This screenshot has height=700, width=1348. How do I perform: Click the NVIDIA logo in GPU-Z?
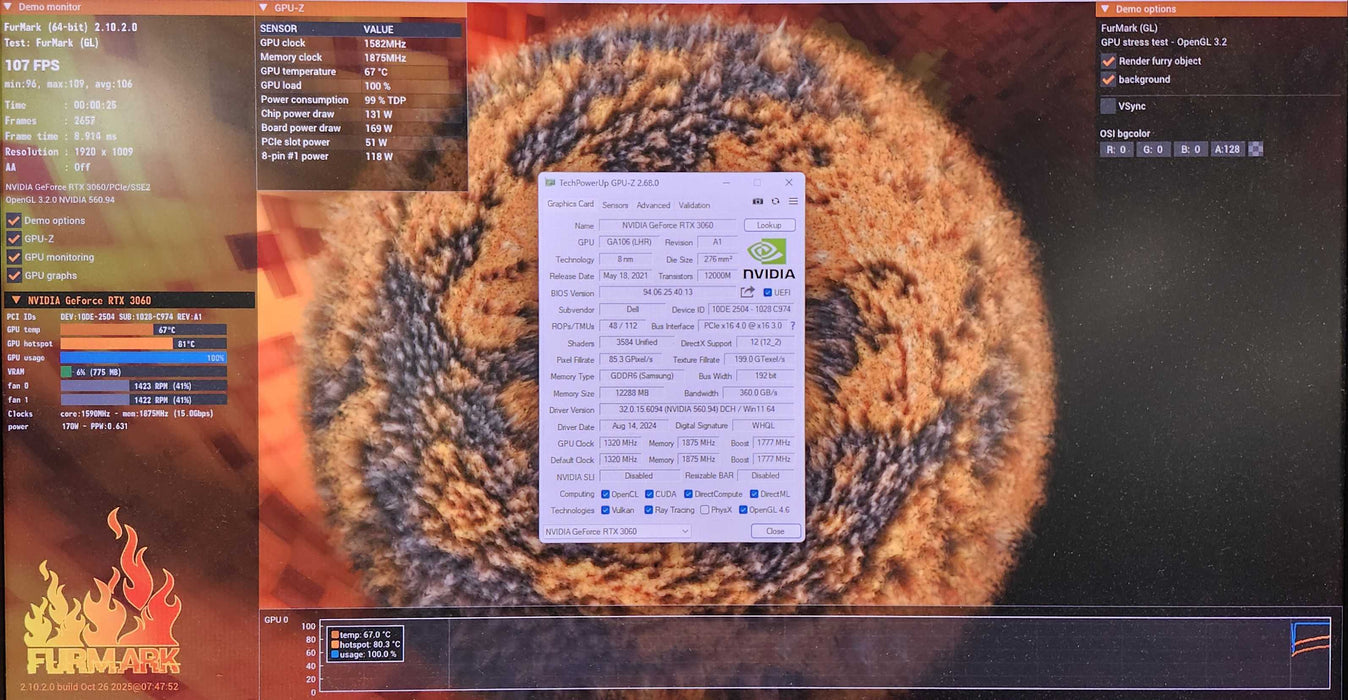(x=768, y=259)
